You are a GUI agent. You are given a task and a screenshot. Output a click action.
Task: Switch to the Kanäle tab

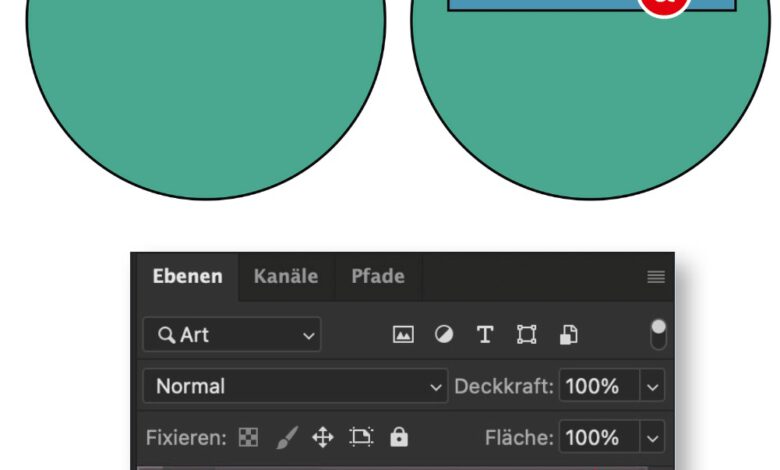(286, 277)
